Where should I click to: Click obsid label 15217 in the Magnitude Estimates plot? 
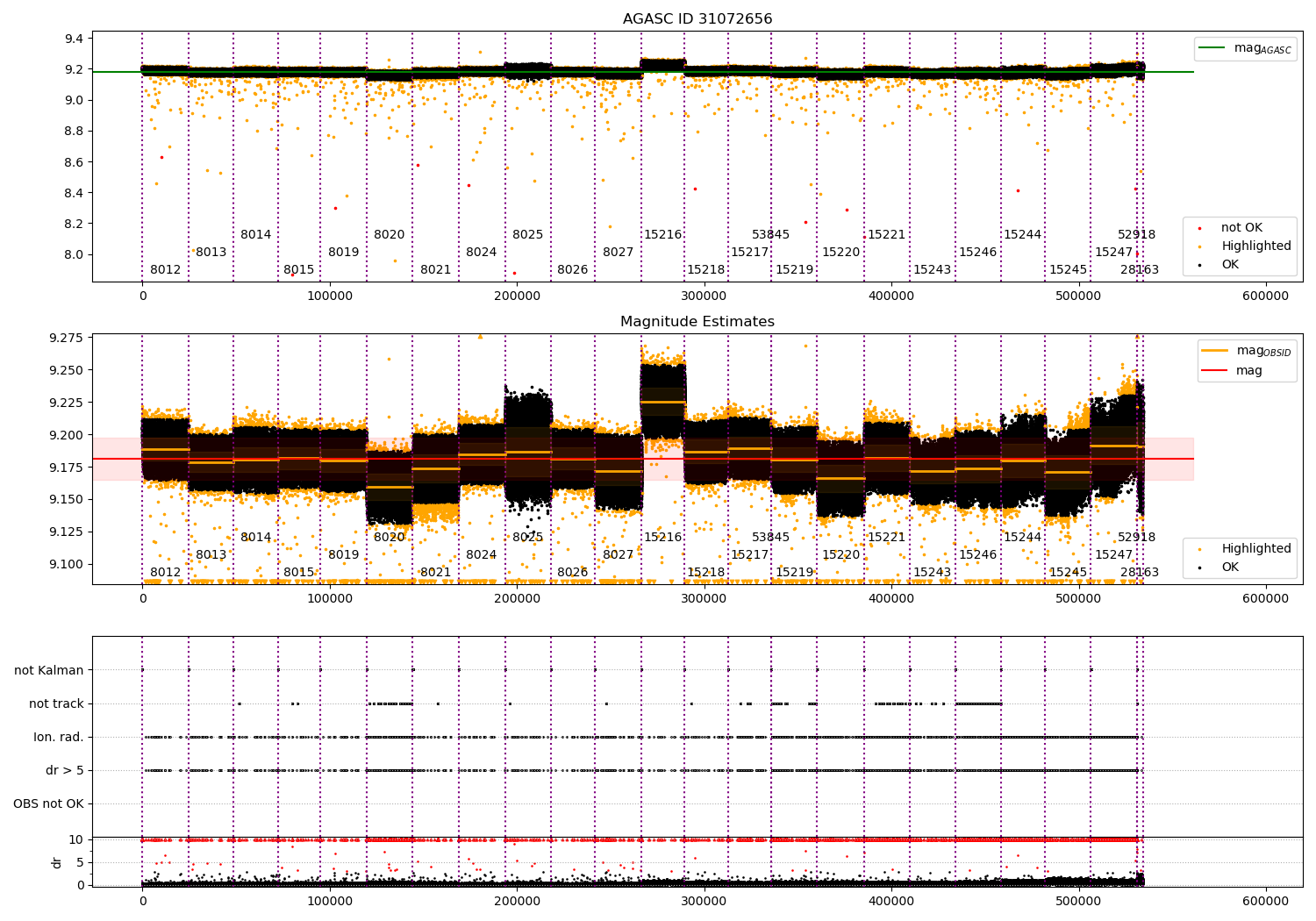(x=750, y=555)
